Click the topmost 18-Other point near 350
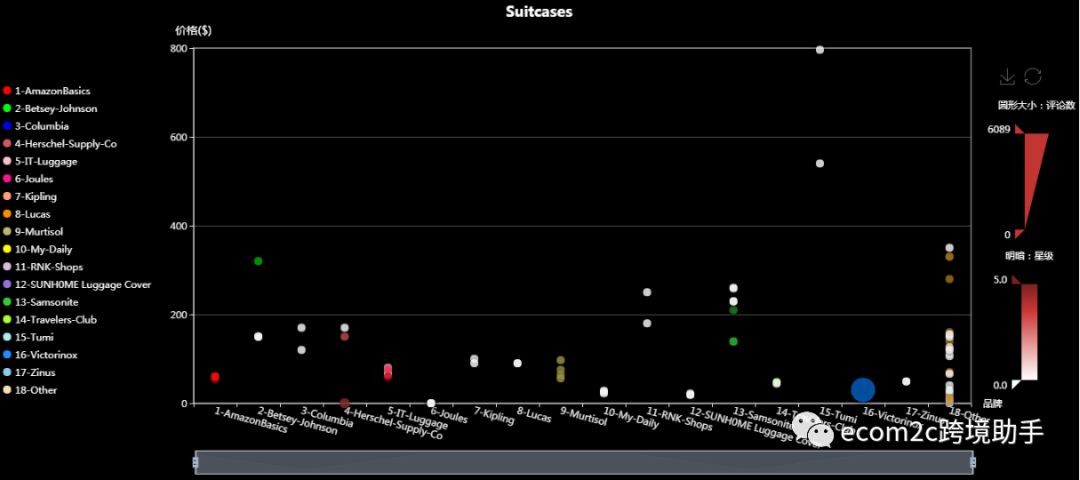This screenshot has height=480, width=1080. [949, 248]
